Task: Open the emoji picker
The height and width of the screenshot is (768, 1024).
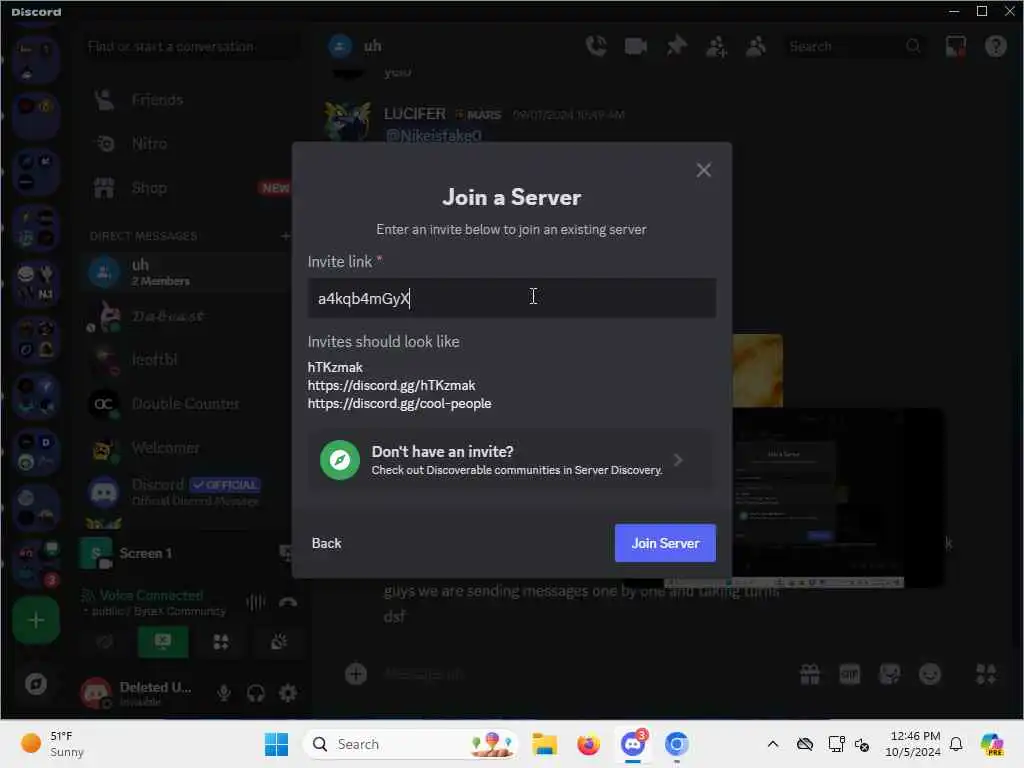Action: (x=929, y=674)
